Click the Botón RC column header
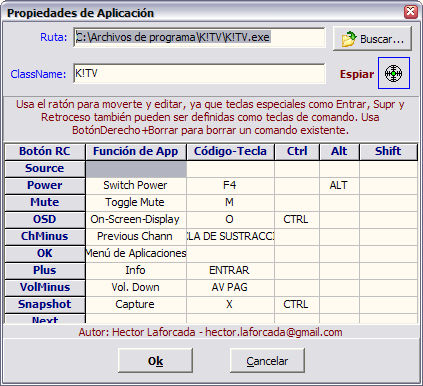423x386 pixels. [x=45, y=152]
